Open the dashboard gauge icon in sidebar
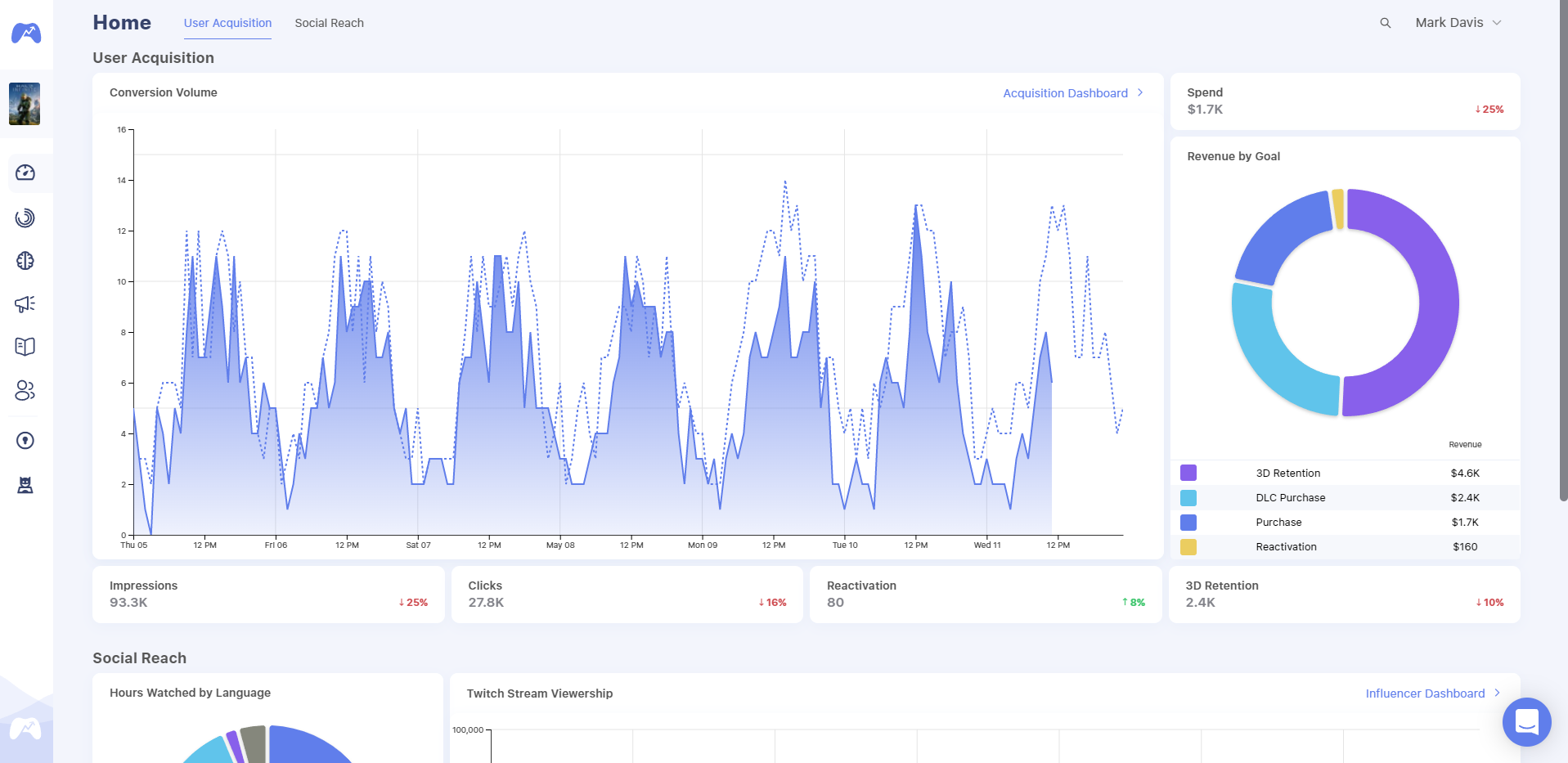This screenshot has height=763, width=1568. coord(25,173)
